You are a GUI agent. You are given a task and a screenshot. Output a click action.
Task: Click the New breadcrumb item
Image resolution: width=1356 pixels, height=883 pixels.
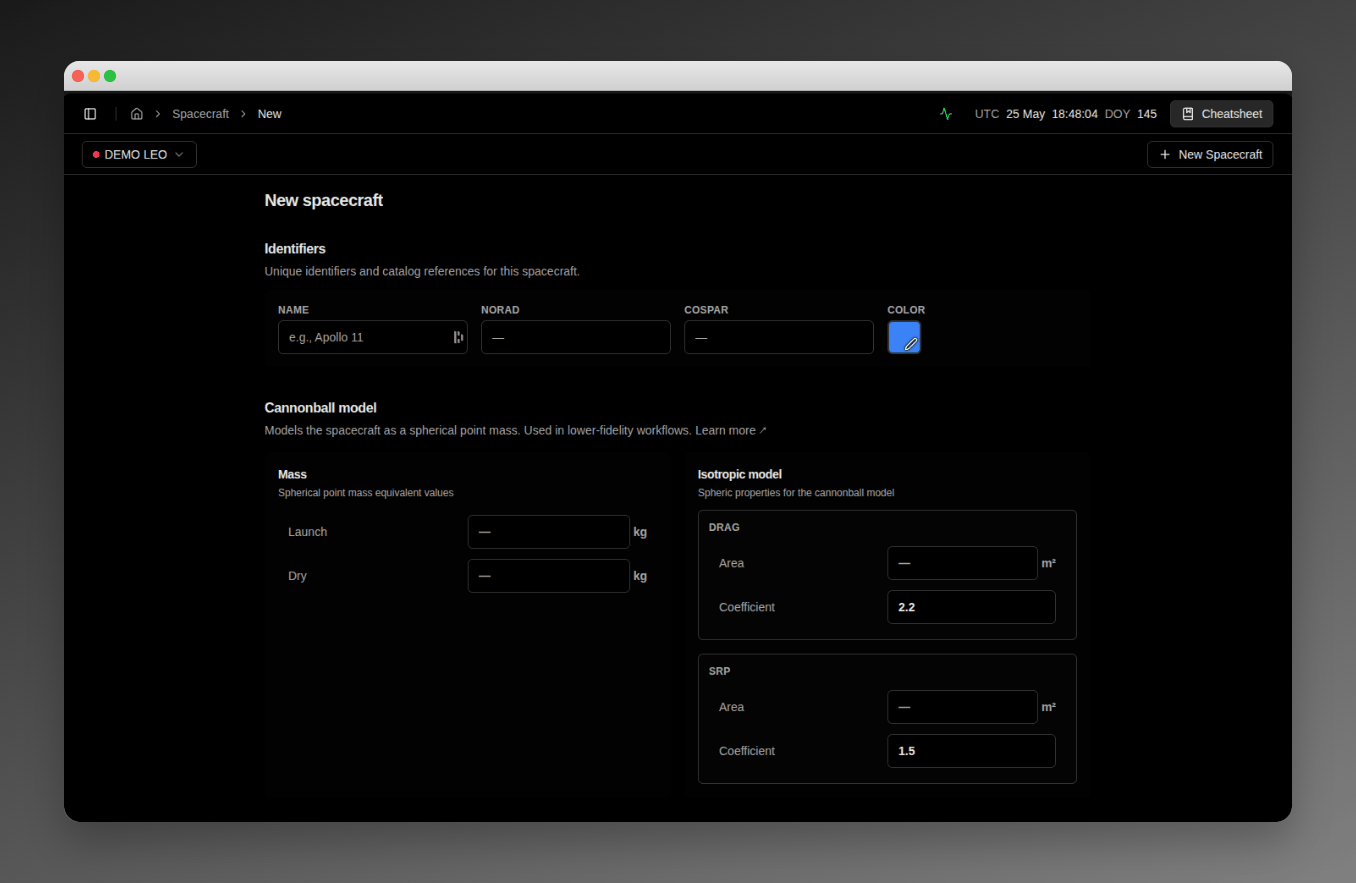coord(270,114)
